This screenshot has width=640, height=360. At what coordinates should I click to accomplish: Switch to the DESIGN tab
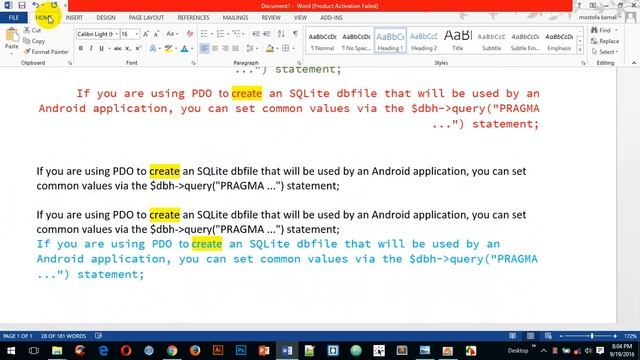click(106, 18)
